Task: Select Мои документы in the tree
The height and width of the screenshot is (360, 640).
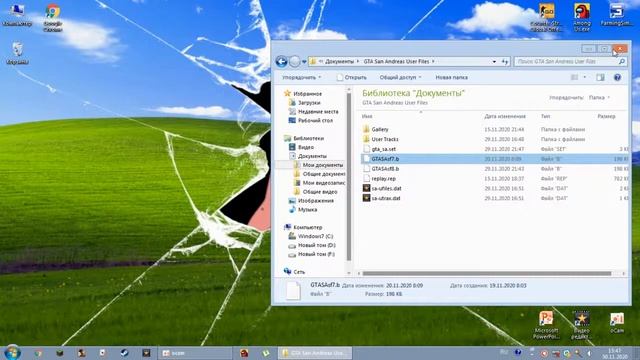Action: tap(323, 165)
